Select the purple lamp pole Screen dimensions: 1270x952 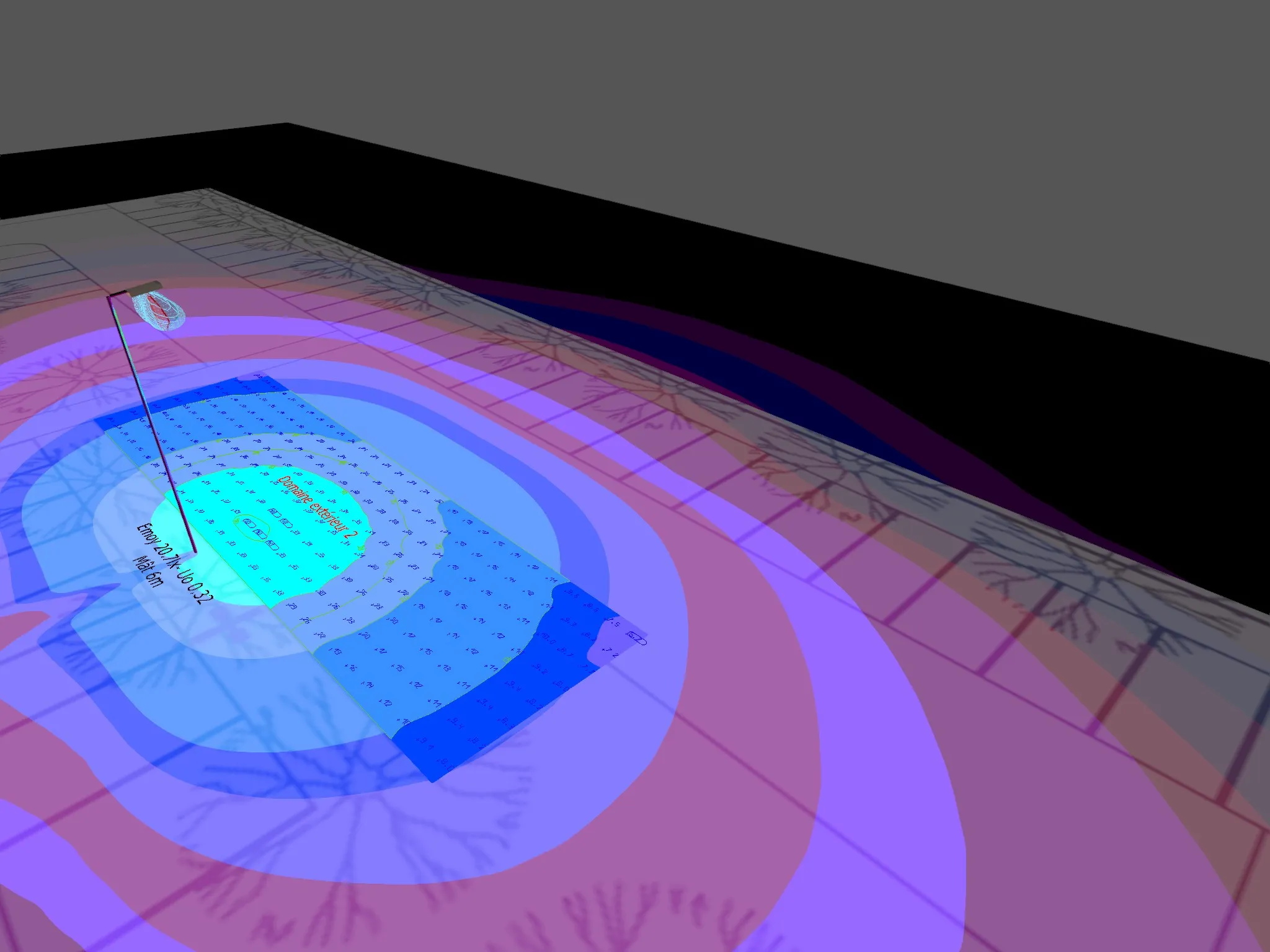pos(152,424)
